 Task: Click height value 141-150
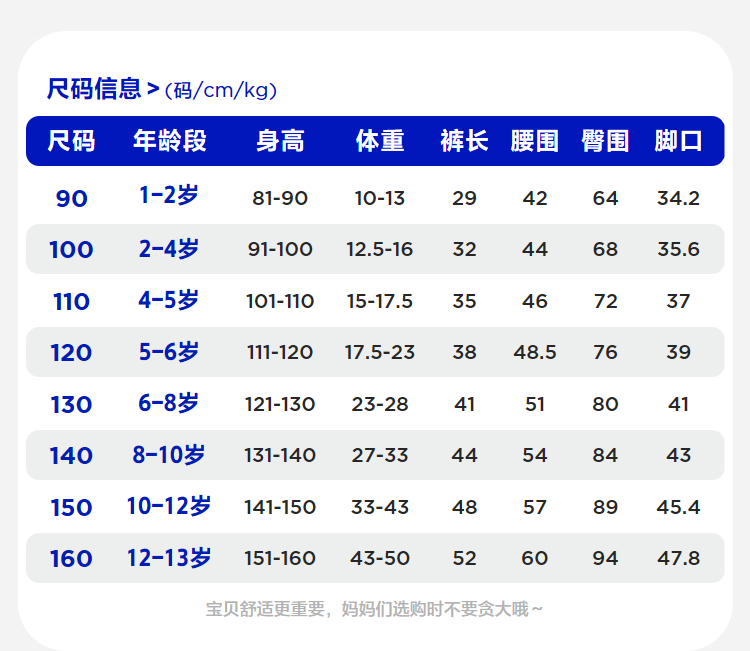tap(280, 507)
